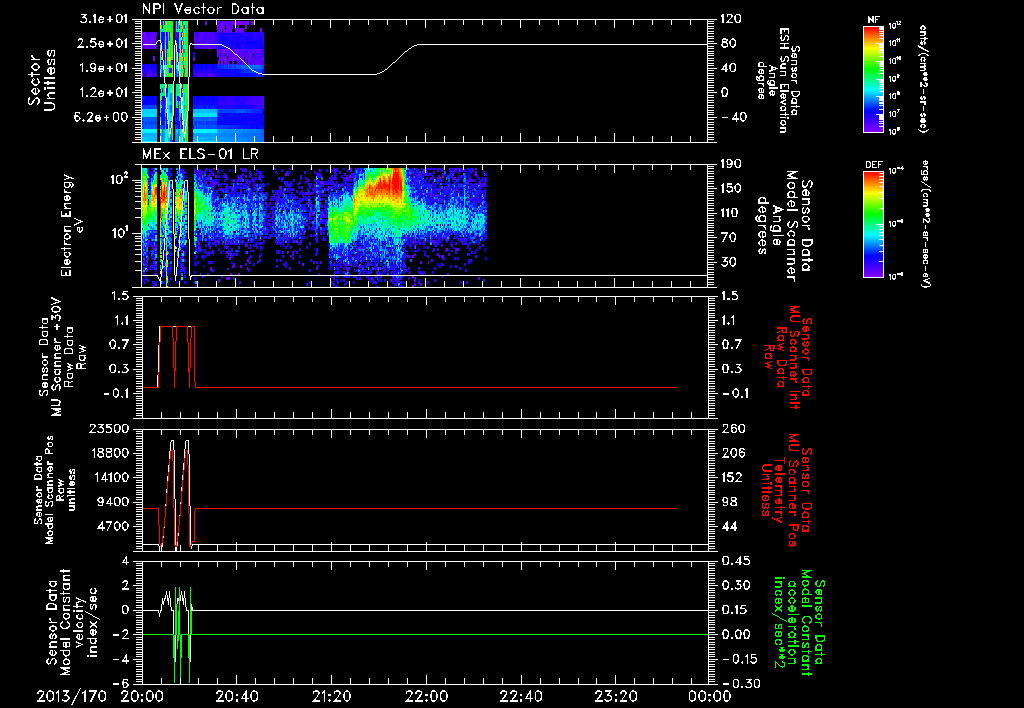Click the '-6' velocity tick value

tap(122, 683)
